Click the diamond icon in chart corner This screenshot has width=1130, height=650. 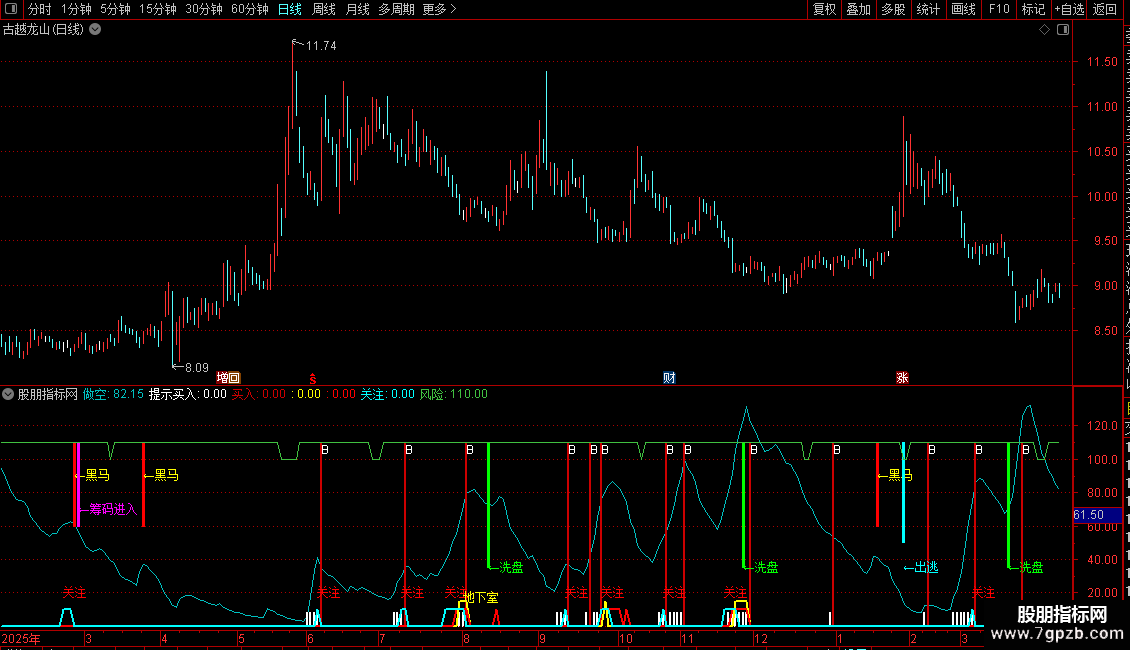pyautogui.click(x=1044, y=30)
